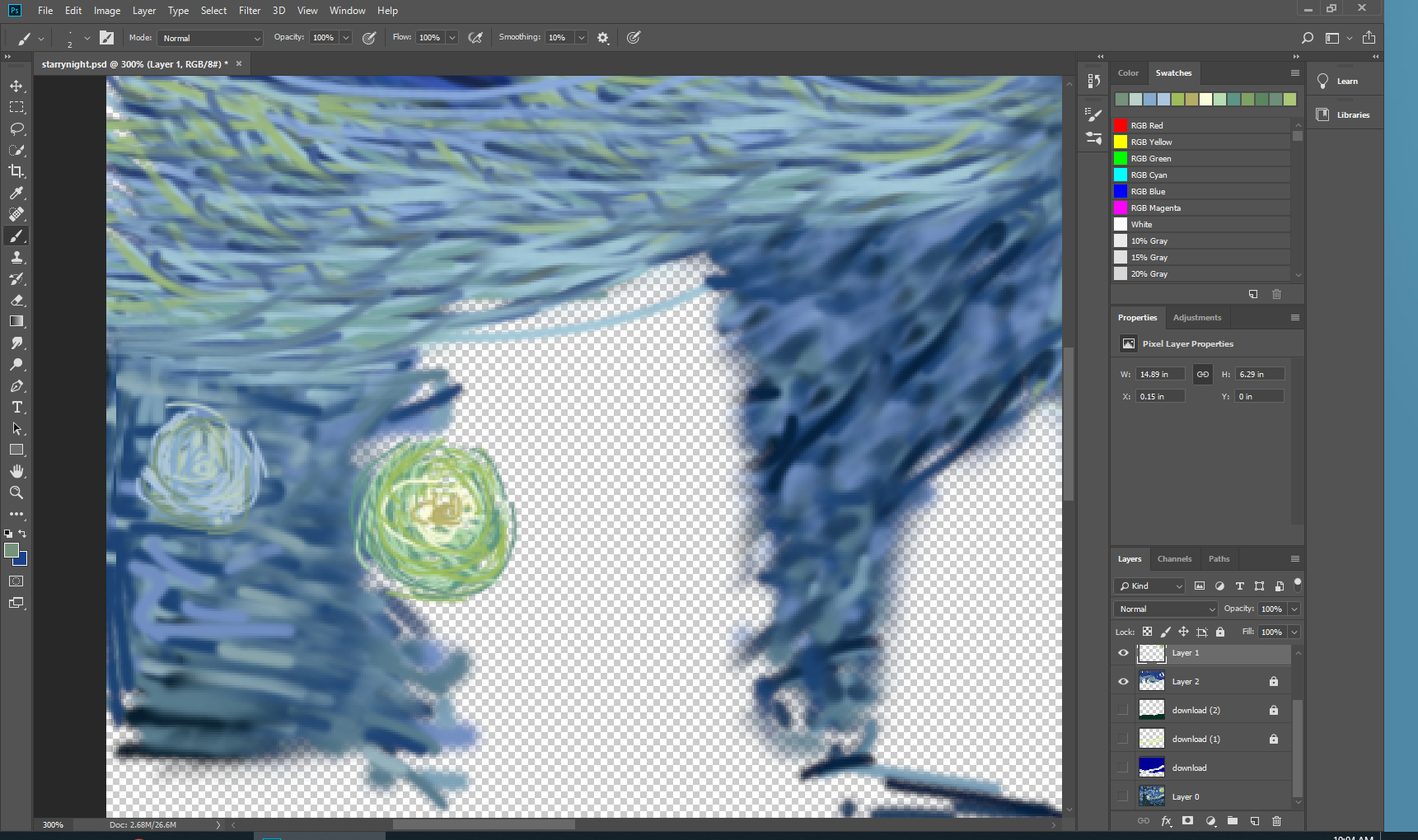The image size is (1418, 840).
Task: Click the foreground color box
Action: point(11,550)
